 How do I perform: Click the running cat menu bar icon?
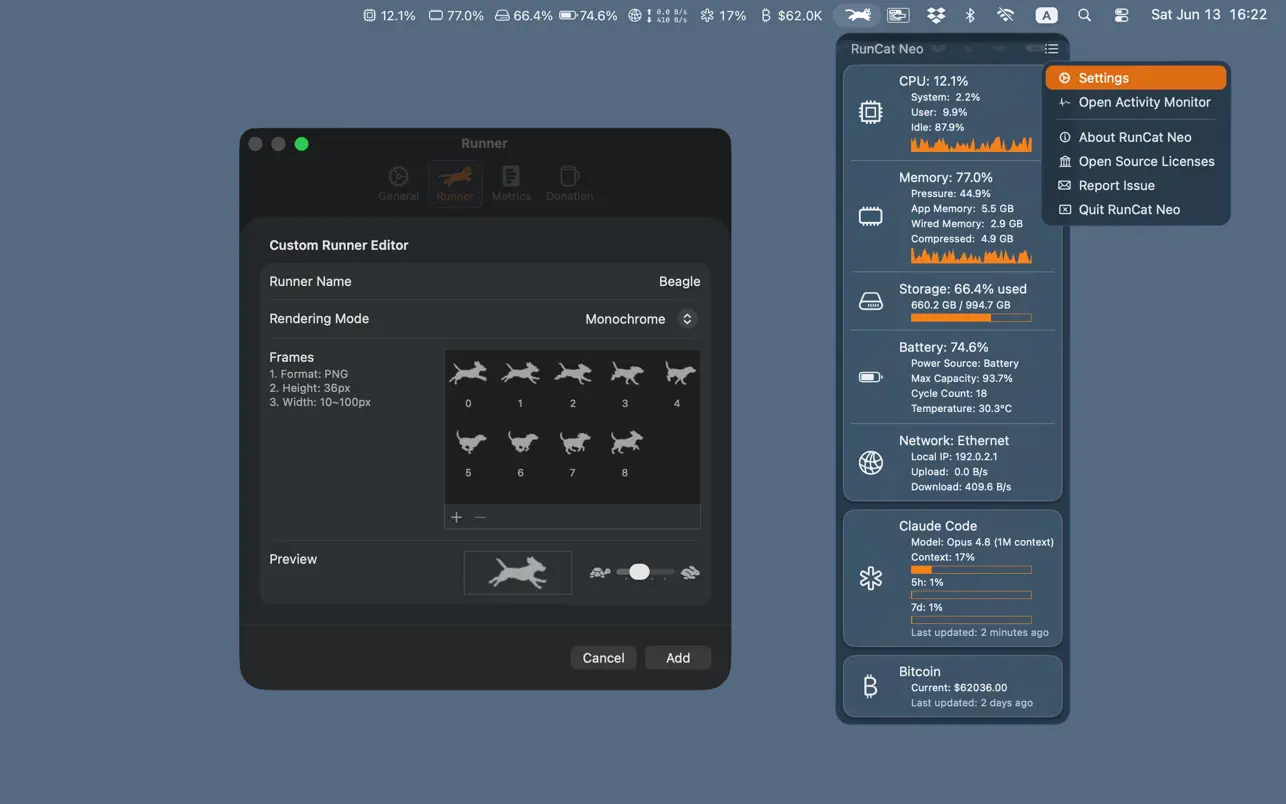coord(857,15)
